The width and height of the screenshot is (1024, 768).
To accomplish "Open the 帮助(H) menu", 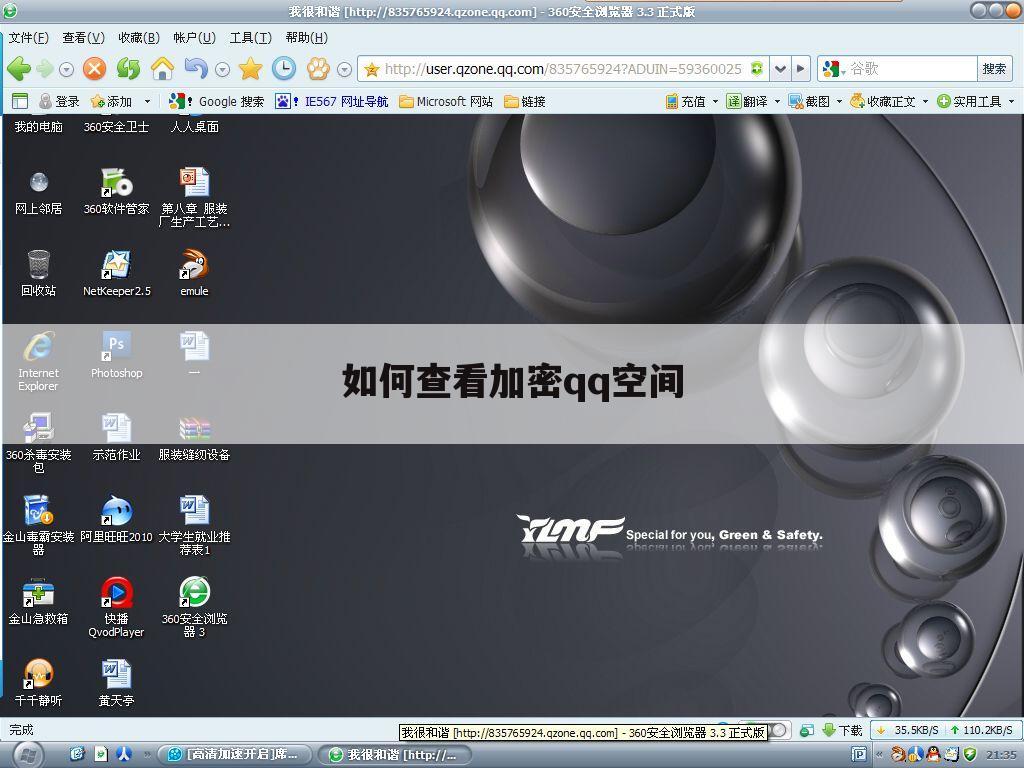I will point(307,38).
